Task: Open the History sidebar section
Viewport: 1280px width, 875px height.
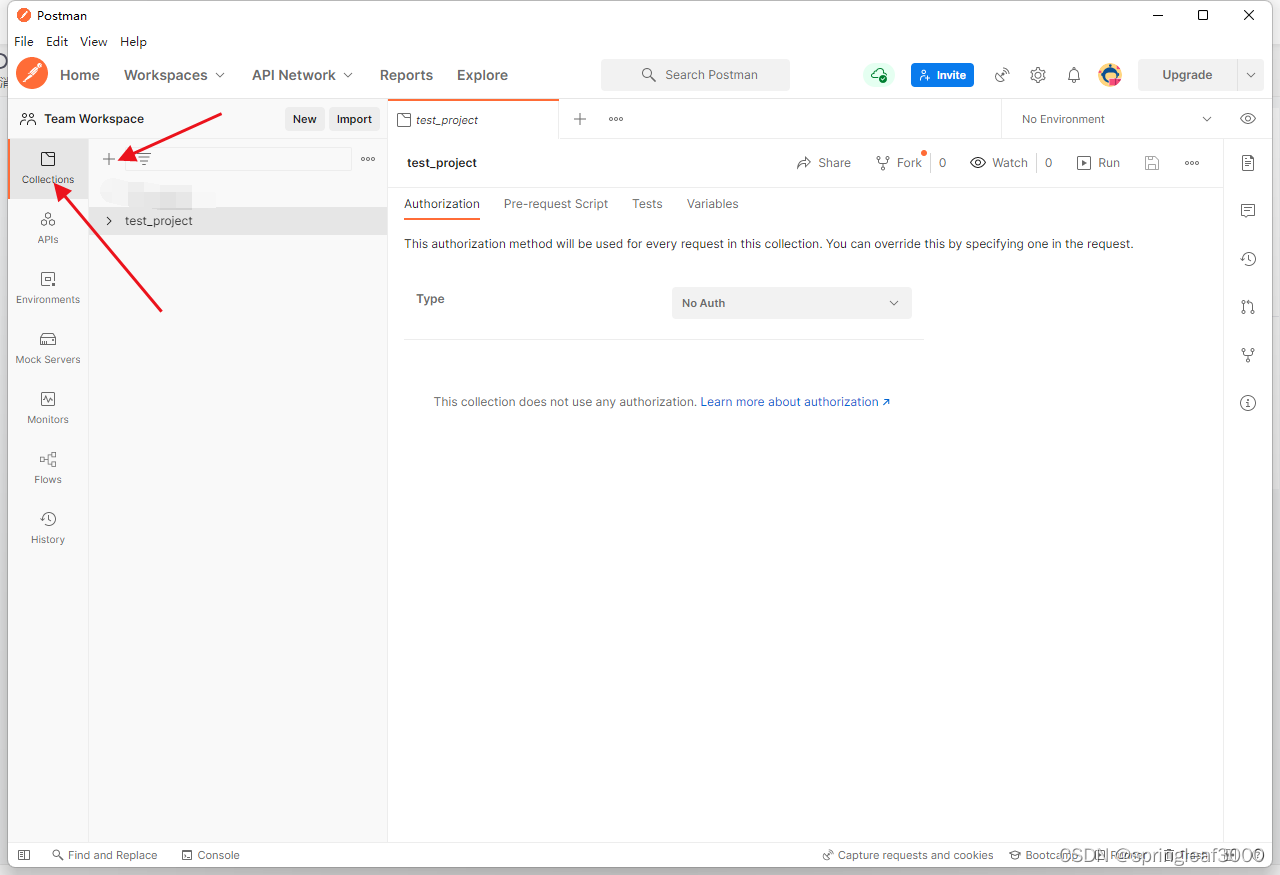Action: pos(48,528)
